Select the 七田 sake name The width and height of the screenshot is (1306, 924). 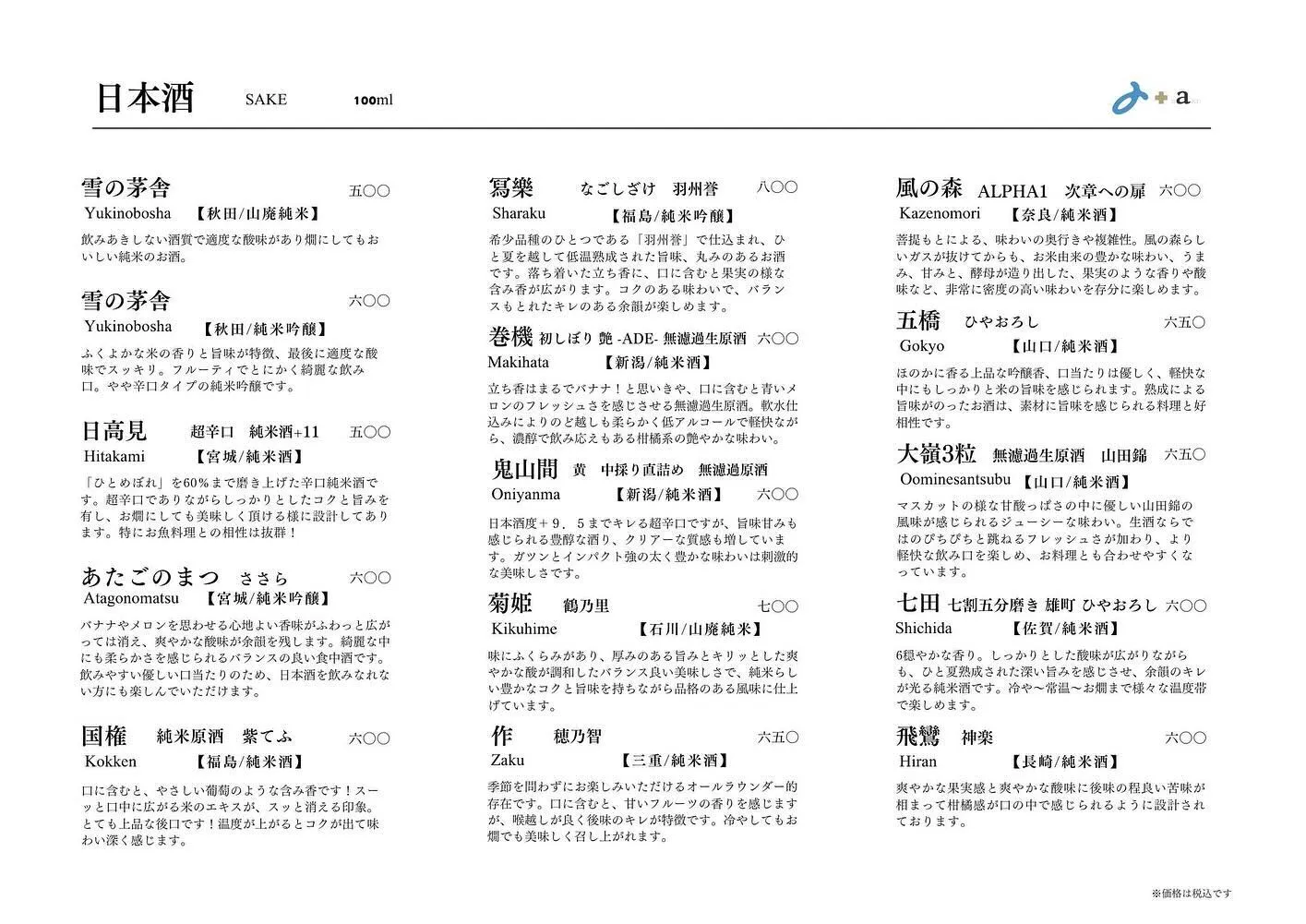tap(918, 604)
